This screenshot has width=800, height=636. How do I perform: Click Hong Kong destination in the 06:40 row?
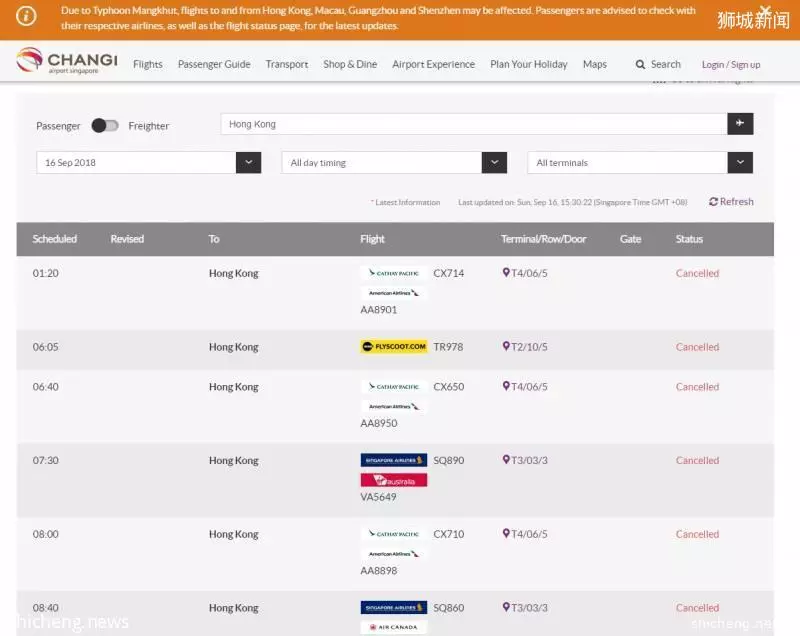click(x=234, y=387)
